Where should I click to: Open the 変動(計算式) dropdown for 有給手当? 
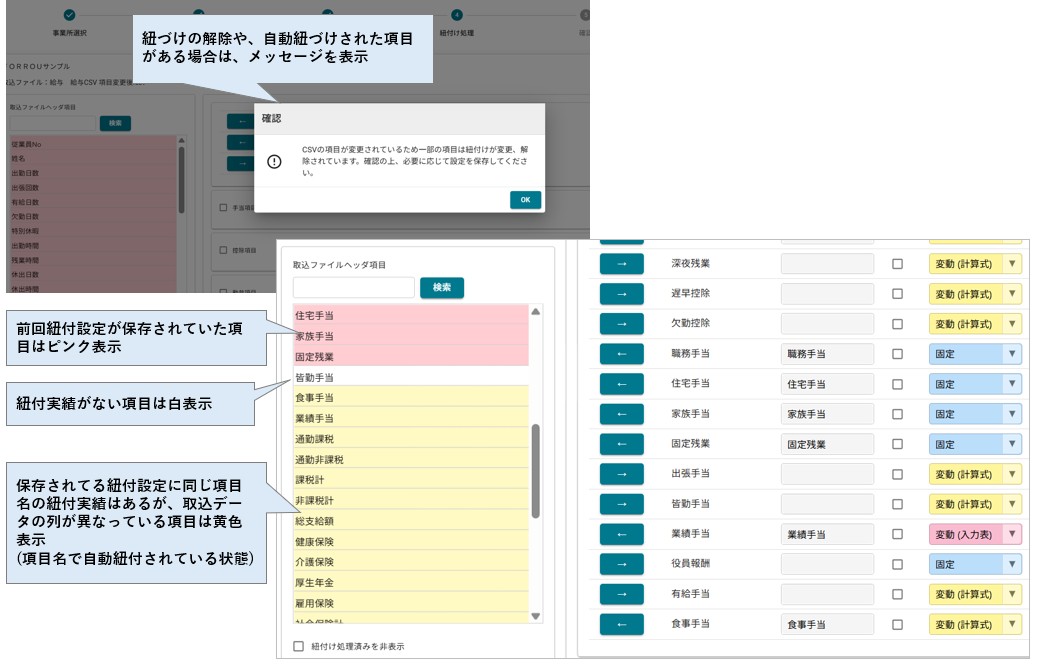click(x=975, y=594)
